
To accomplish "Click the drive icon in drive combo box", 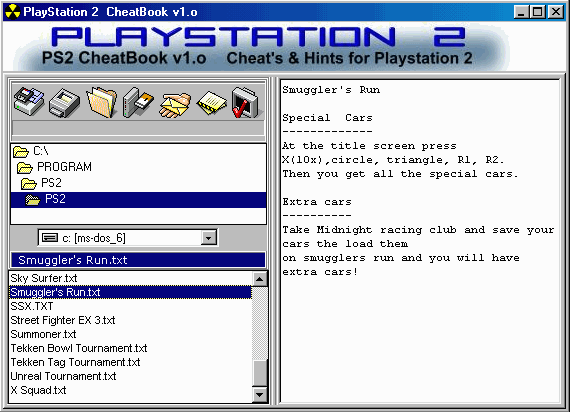I will tap(50, 238).
